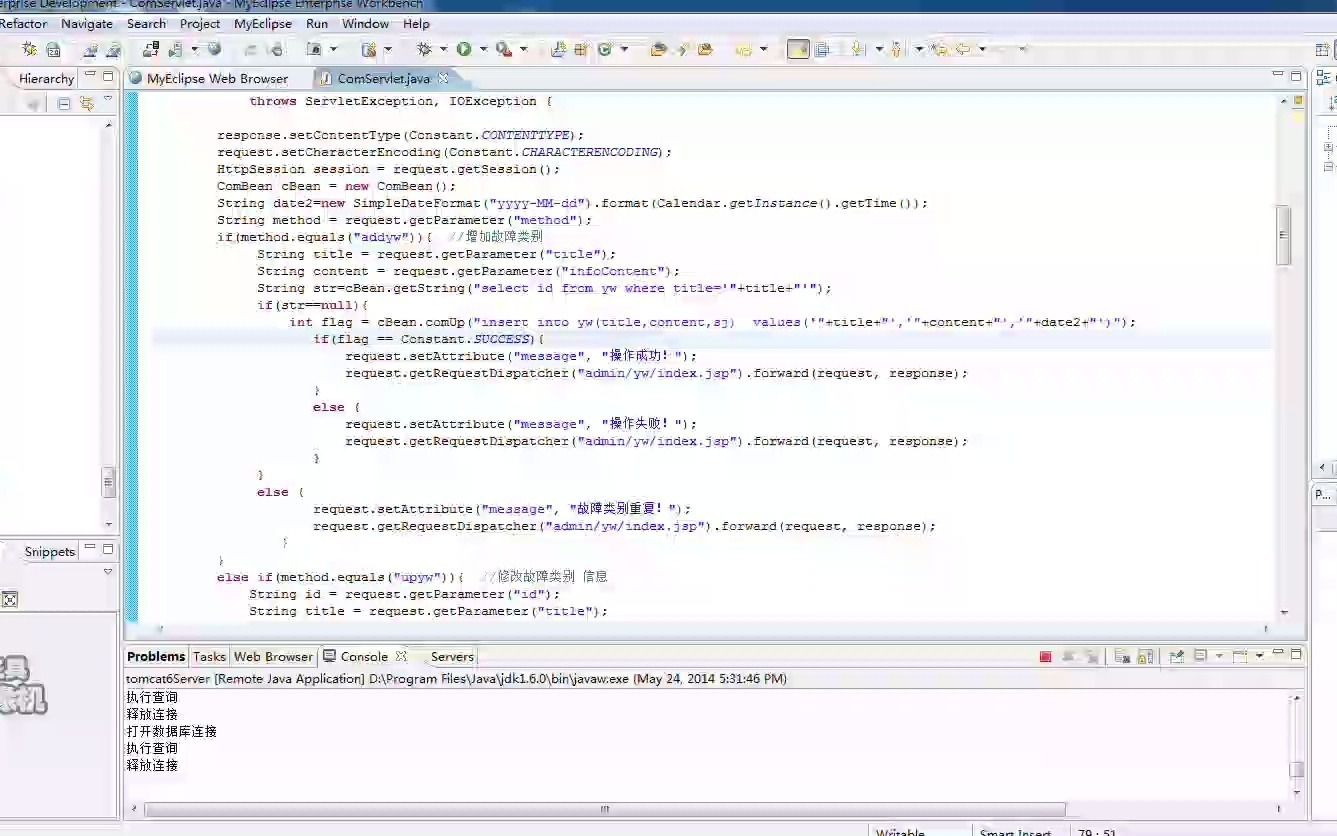Viewport: 1337px width, 836px height.
Task: Open the Next Annotation dropdown arrow
Action: point(878,49)
